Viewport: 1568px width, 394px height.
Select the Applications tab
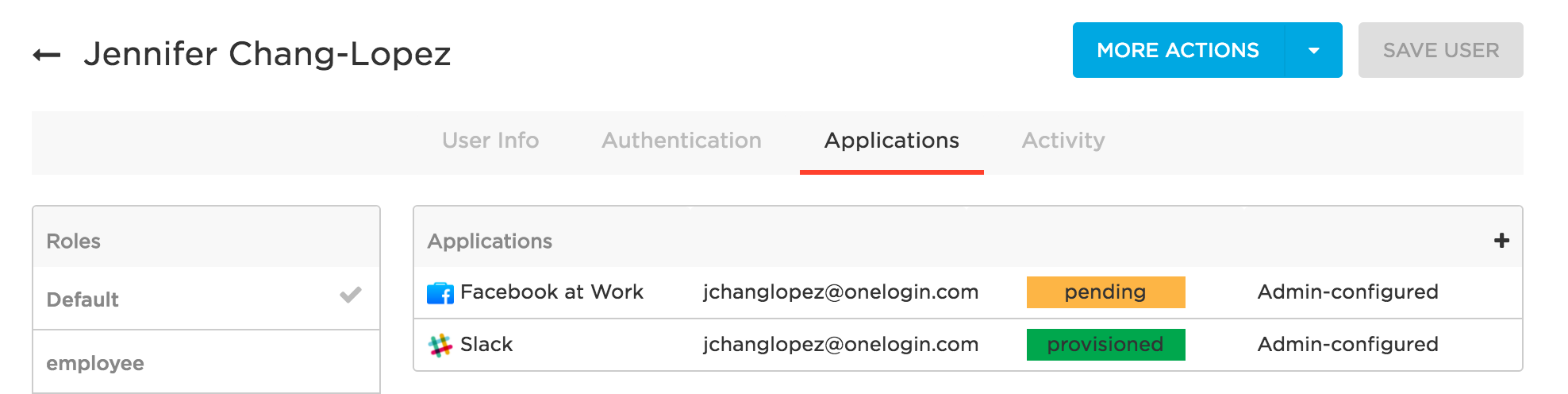pos(892,141)
